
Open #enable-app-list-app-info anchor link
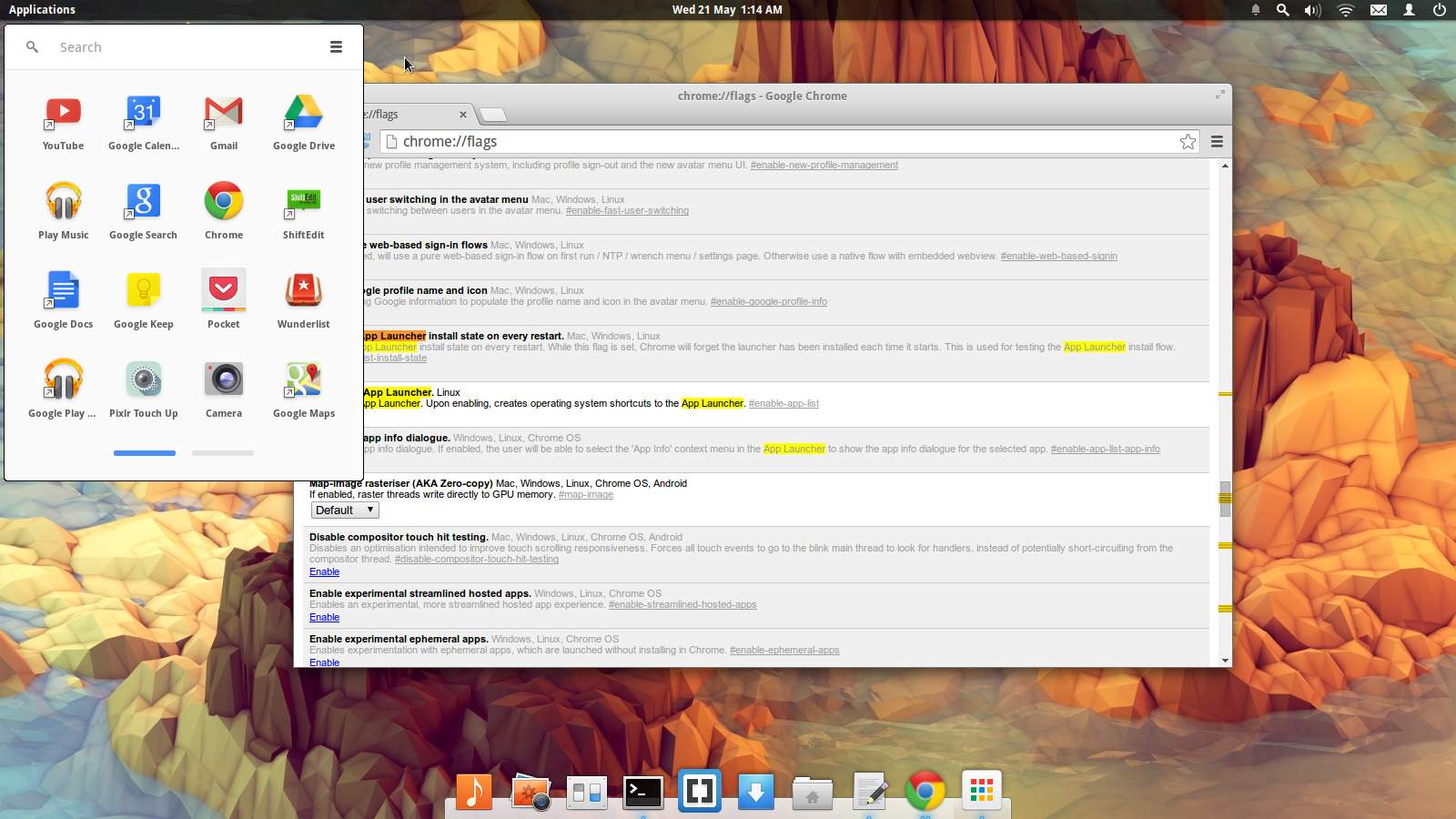[1105, 449]
